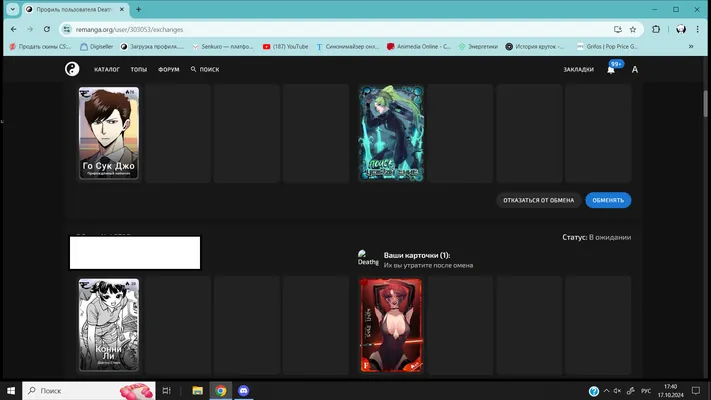Open ЗАКЛАДКИ in the site header
The image size is (711, 400).
tap(578, 69)
